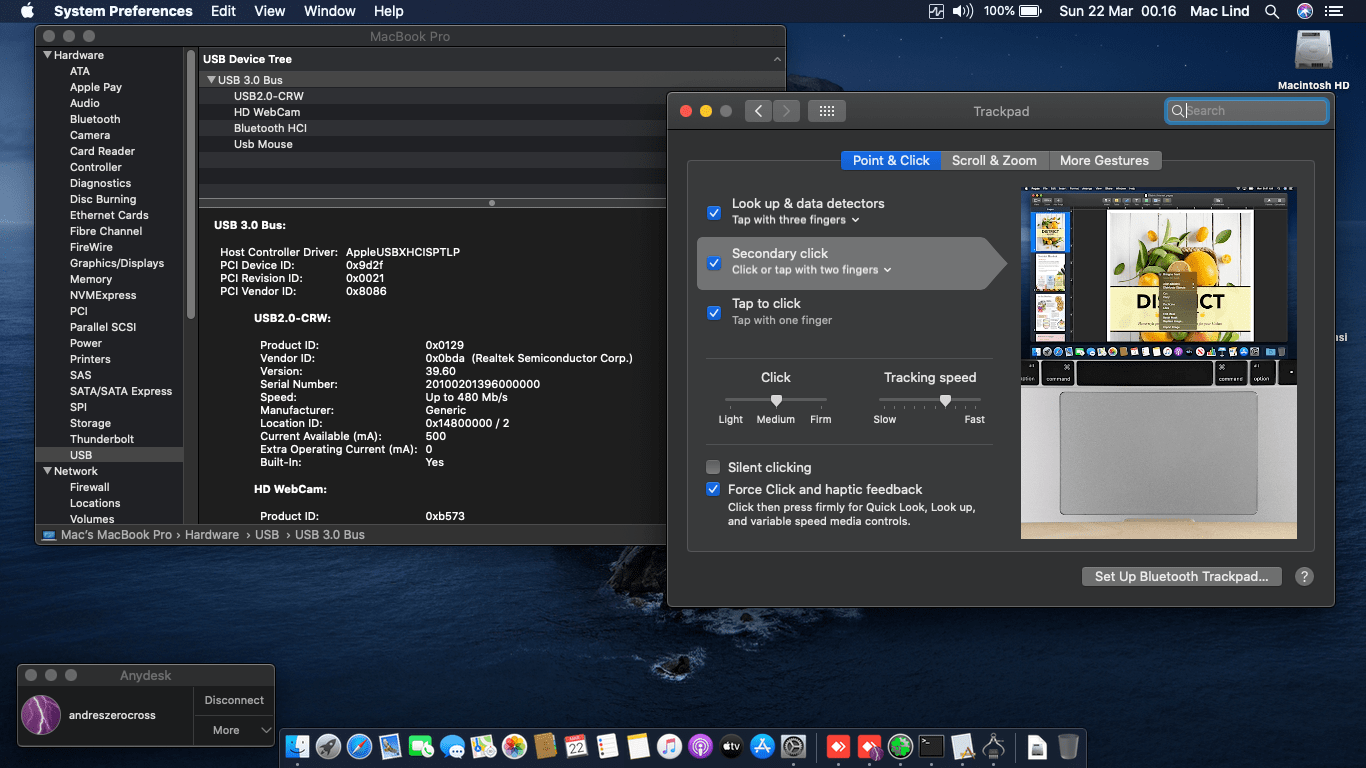Select Bluetooth HCI in USB tree

(x=270, y=128)
